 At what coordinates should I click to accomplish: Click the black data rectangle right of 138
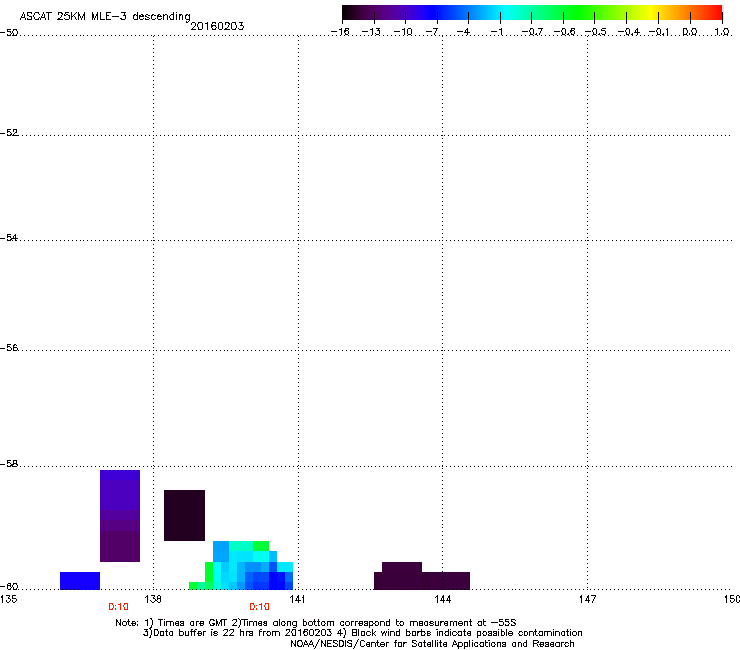pyautogui.click(x=185, y=515)
